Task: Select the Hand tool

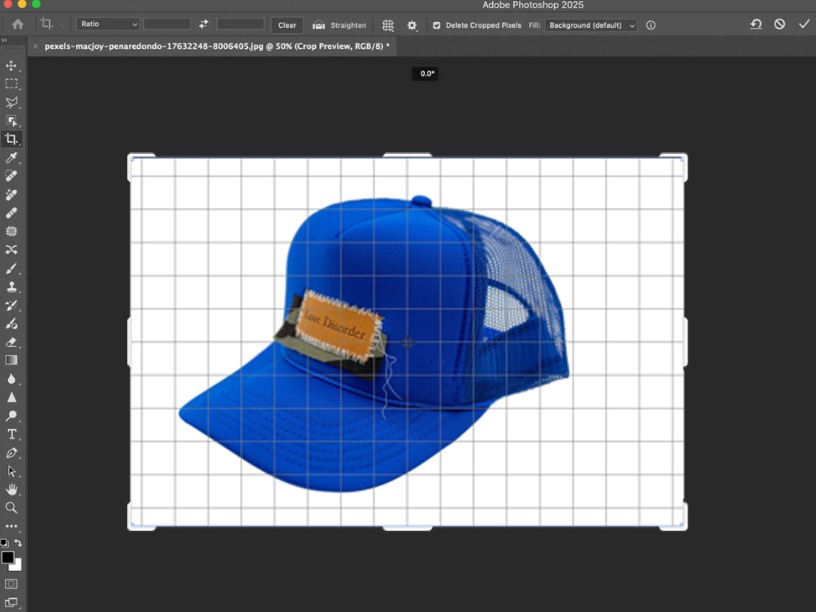Action: pos(12,489)
